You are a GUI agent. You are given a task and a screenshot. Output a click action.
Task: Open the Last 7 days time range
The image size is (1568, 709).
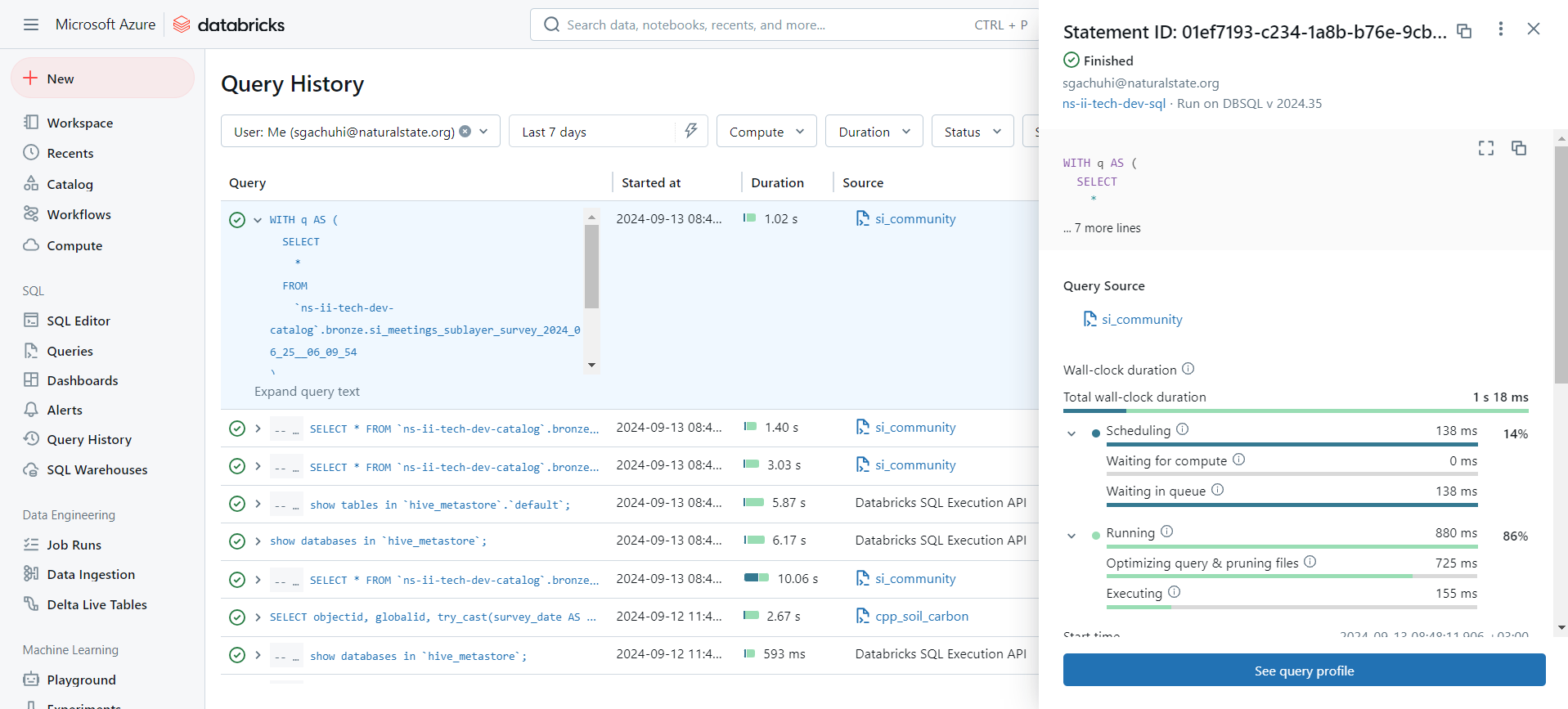592,132
